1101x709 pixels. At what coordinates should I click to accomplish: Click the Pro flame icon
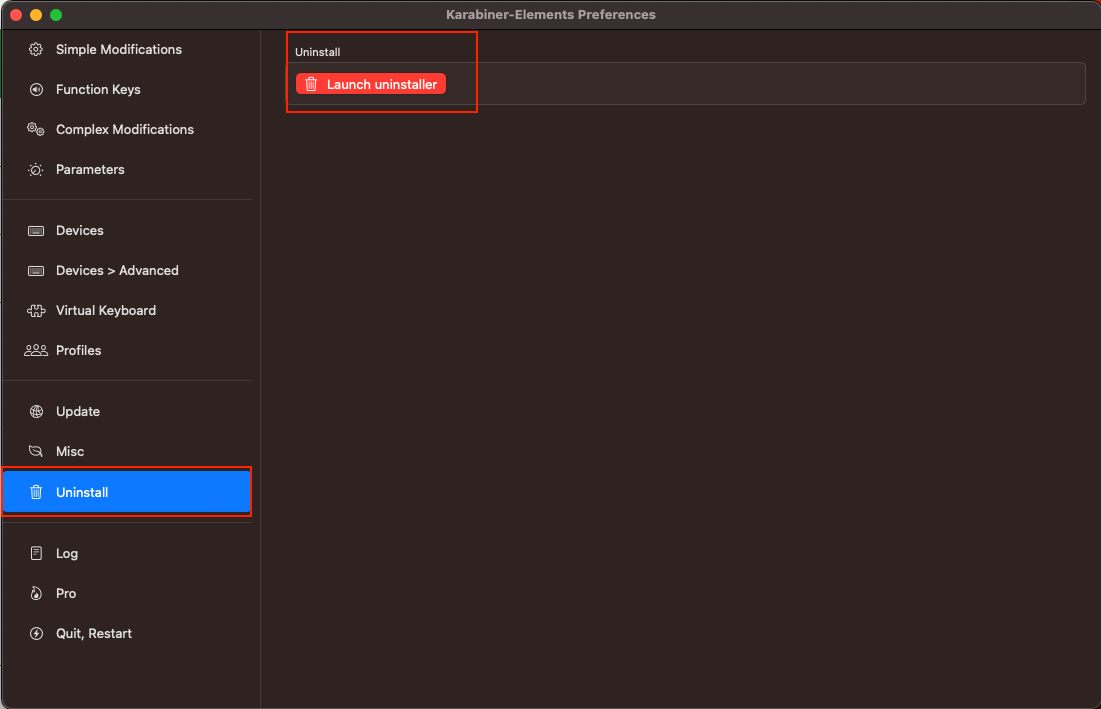point(36,593)
